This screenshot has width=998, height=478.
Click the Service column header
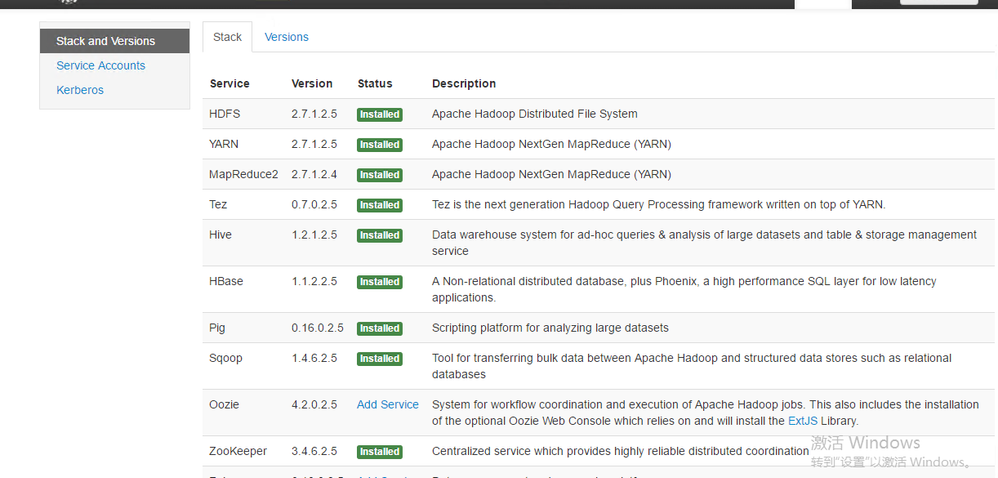pos(230,84)
